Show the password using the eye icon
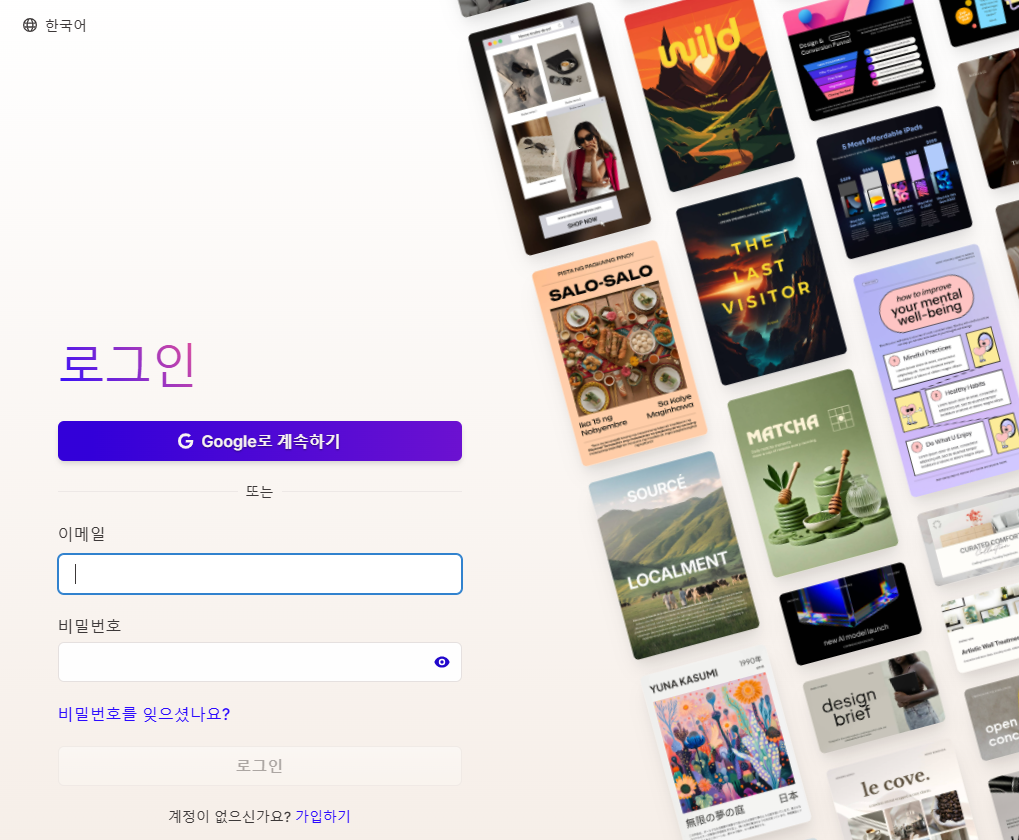Viewport: 1019px width, 840px height. coord(441,661)
